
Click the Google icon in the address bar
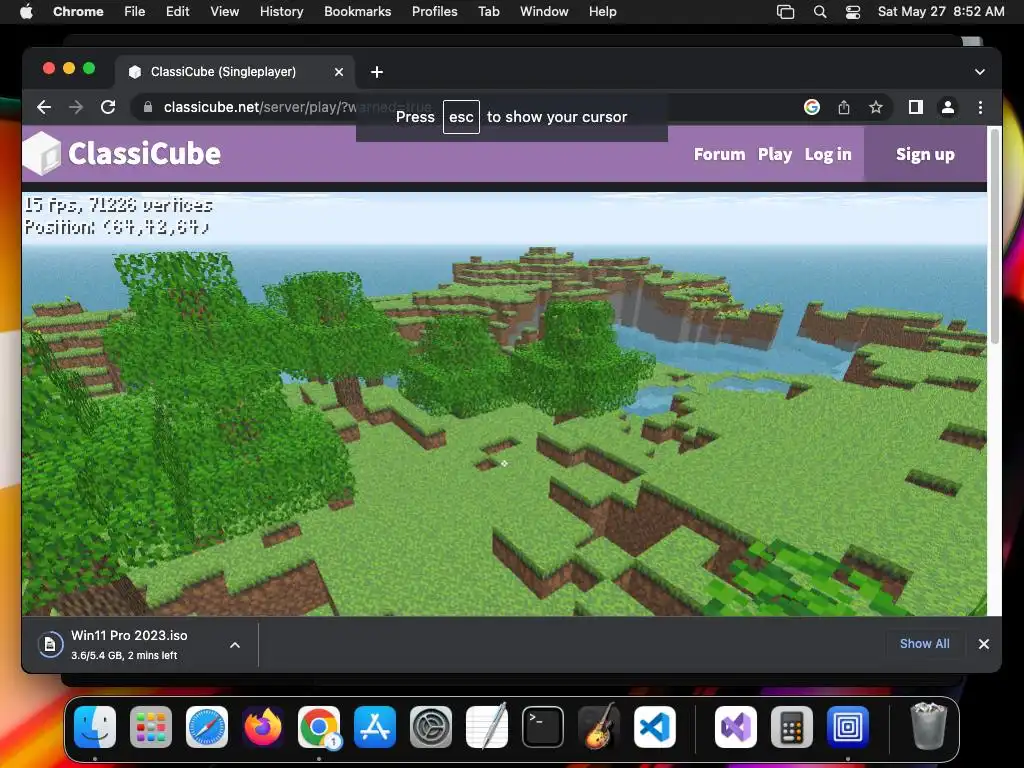pos(812,107)
